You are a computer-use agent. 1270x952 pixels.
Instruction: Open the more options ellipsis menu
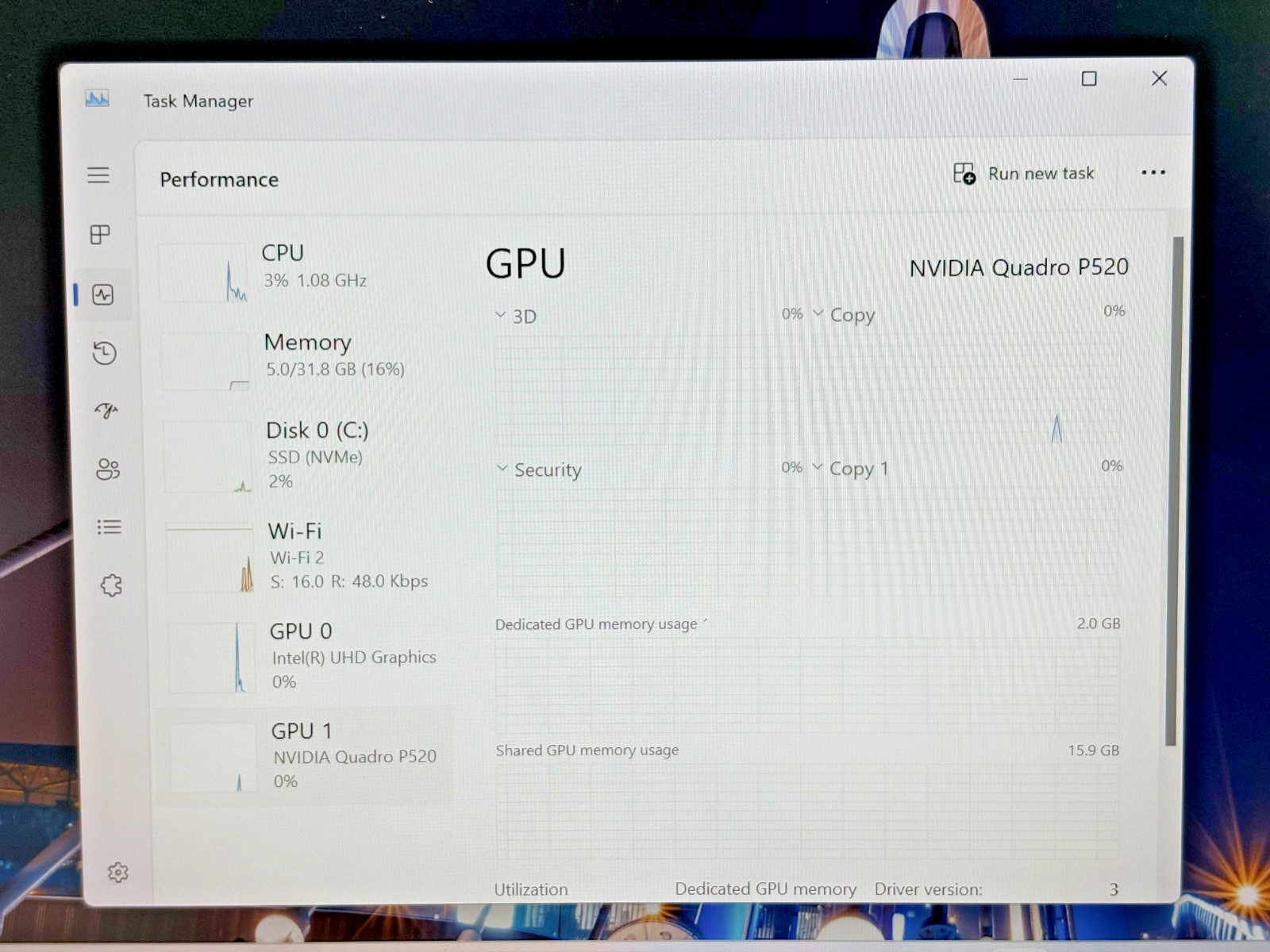tap(1153, 172)
